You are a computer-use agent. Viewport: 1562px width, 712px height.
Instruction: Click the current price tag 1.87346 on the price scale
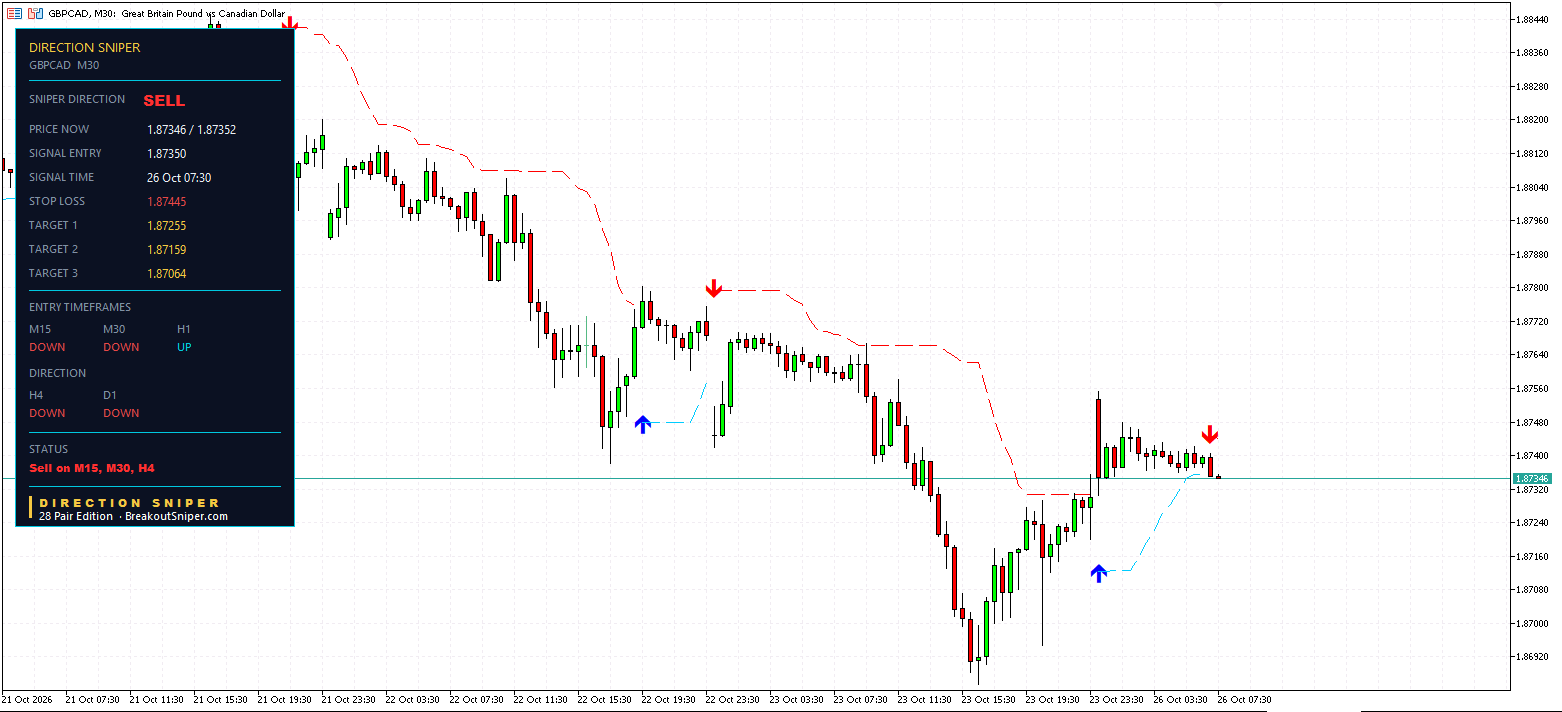[1531, 478]
